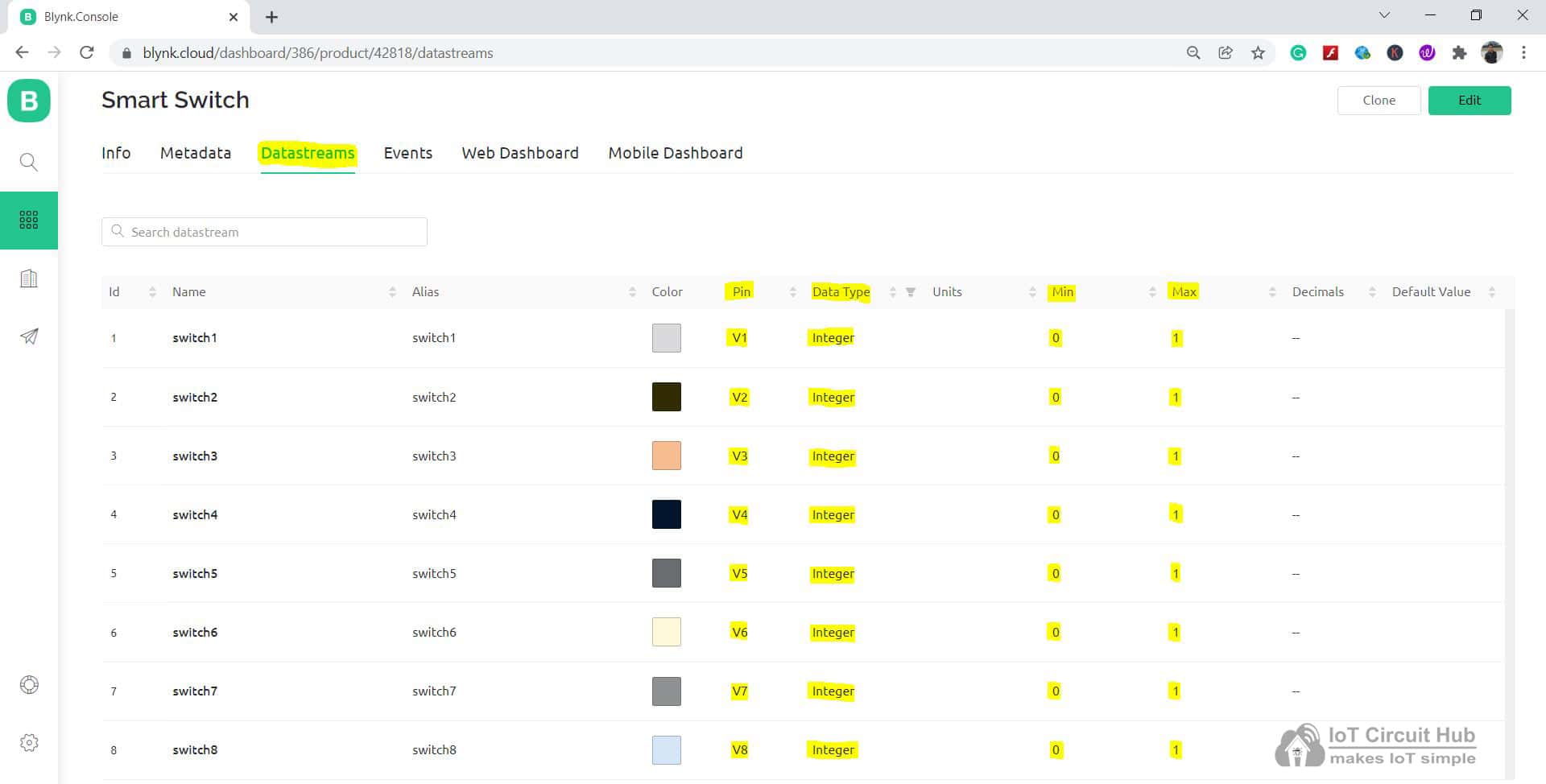The image size is (1546, 784).
Task: Bookmark this page with the star icon
Action: click(x=1258, y=53)
